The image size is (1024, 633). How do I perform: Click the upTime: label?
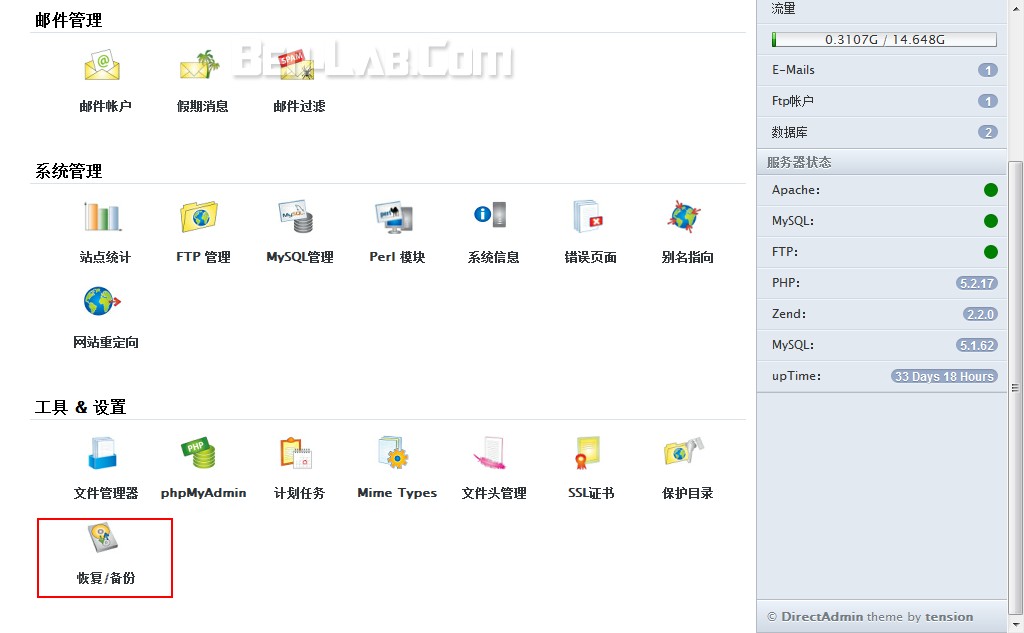coord(796,376)
